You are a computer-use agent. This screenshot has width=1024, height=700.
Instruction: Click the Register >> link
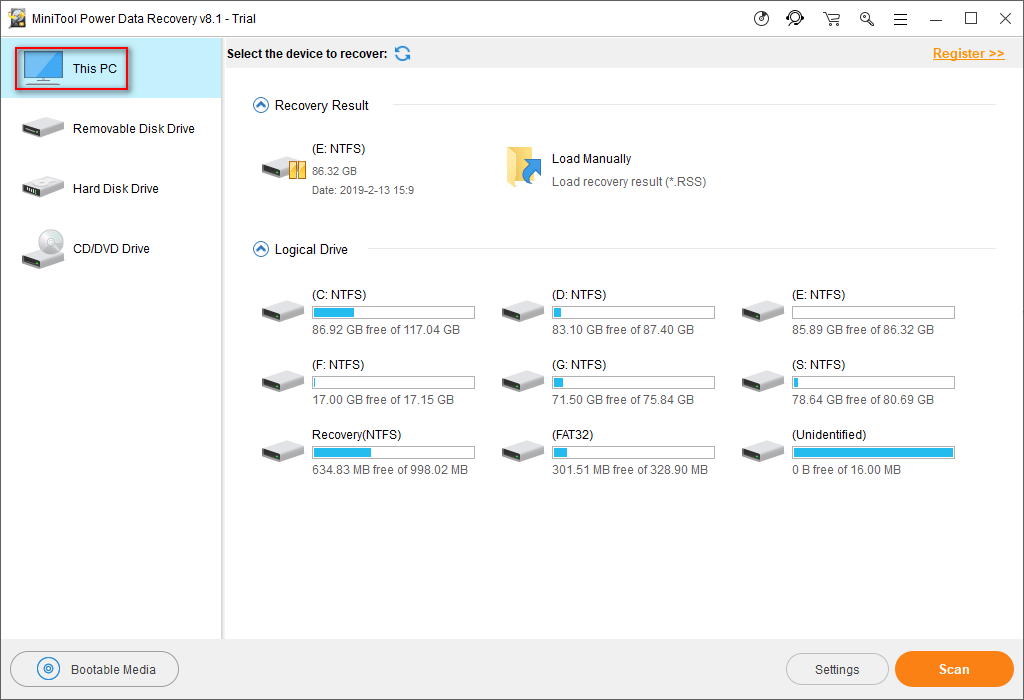968,53
